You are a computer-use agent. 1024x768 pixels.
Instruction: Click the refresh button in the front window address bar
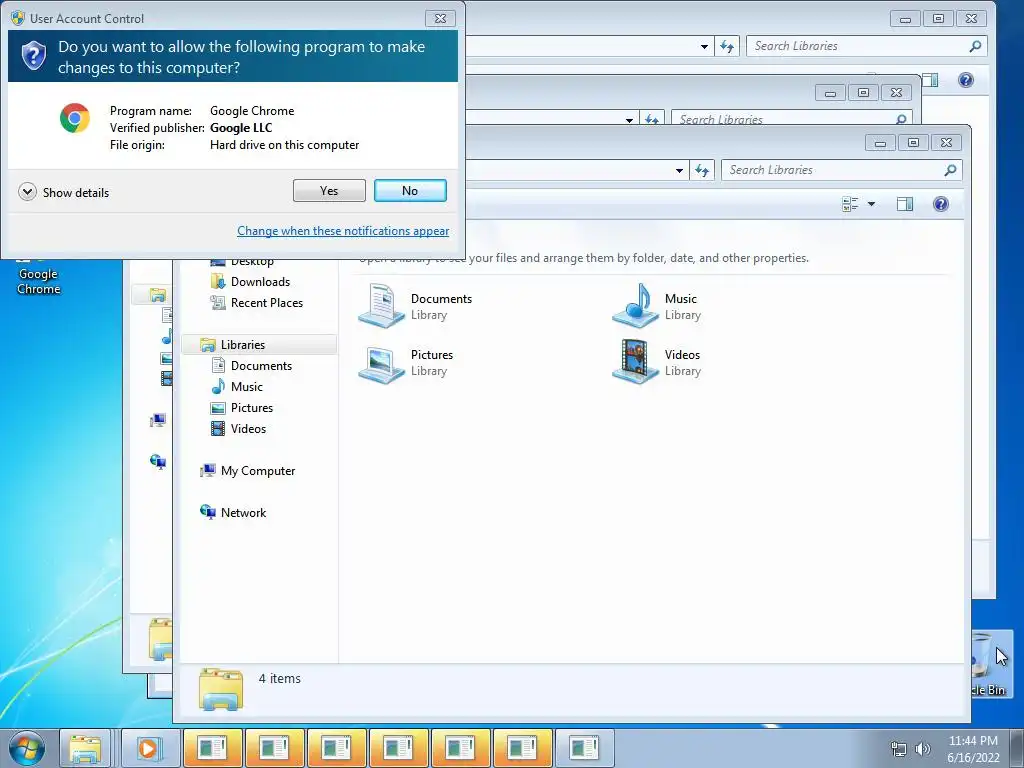click(702, 170)
